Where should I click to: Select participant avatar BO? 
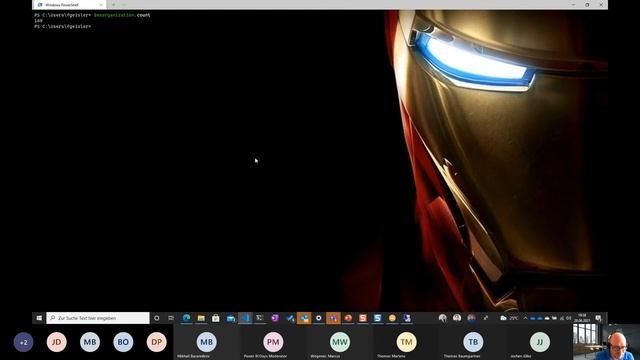coord(123,342)
